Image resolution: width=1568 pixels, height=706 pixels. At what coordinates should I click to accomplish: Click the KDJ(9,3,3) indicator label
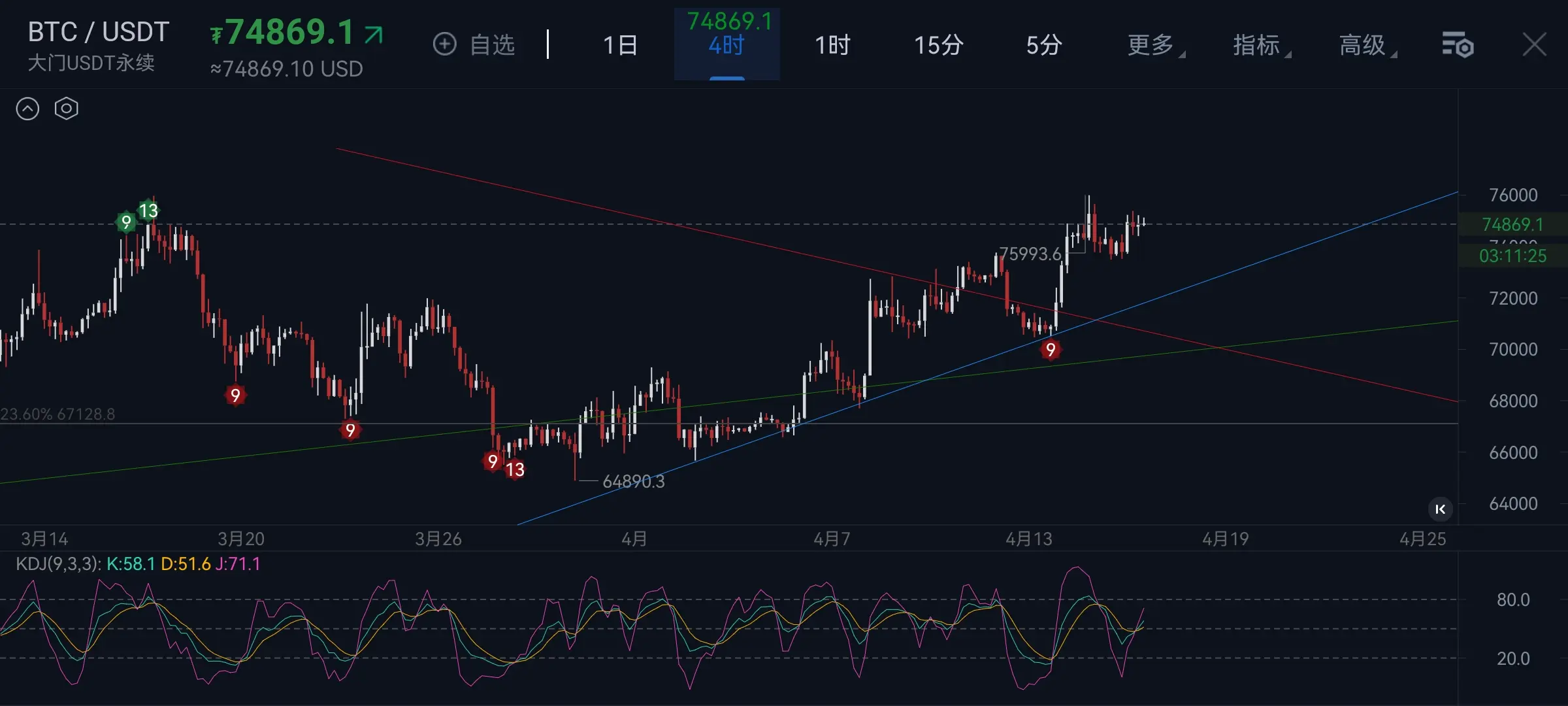click(58, 564)
